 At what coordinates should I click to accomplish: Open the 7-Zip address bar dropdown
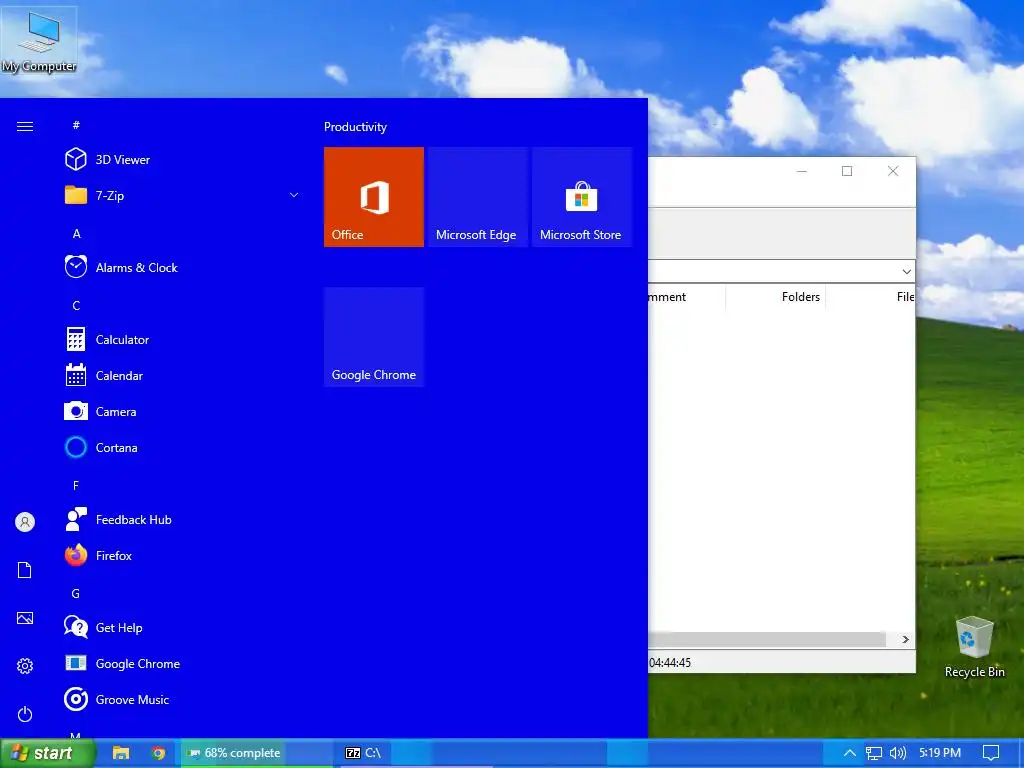(x=906, y=271)
